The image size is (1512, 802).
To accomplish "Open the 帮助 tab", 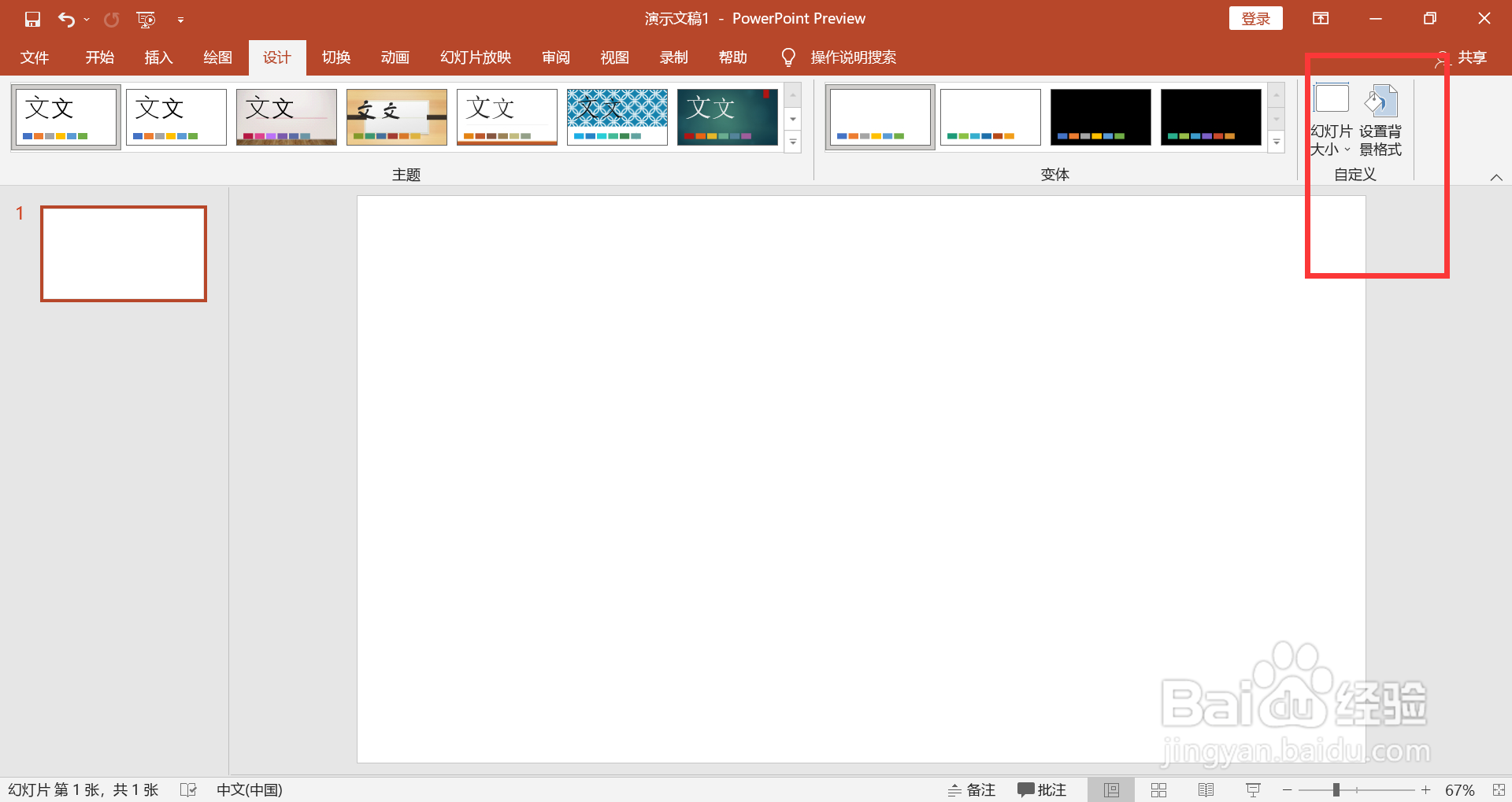I will click(733, 57).
